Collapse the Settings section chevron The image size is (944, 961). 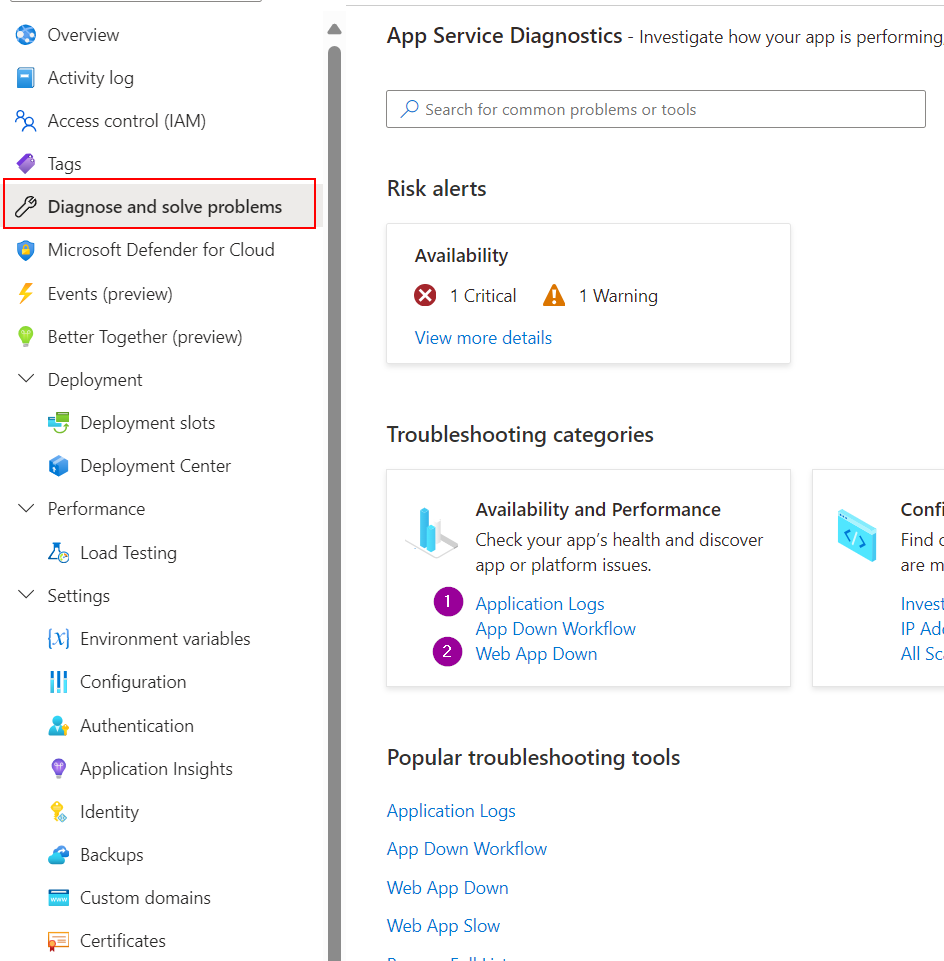click(26, 594)
